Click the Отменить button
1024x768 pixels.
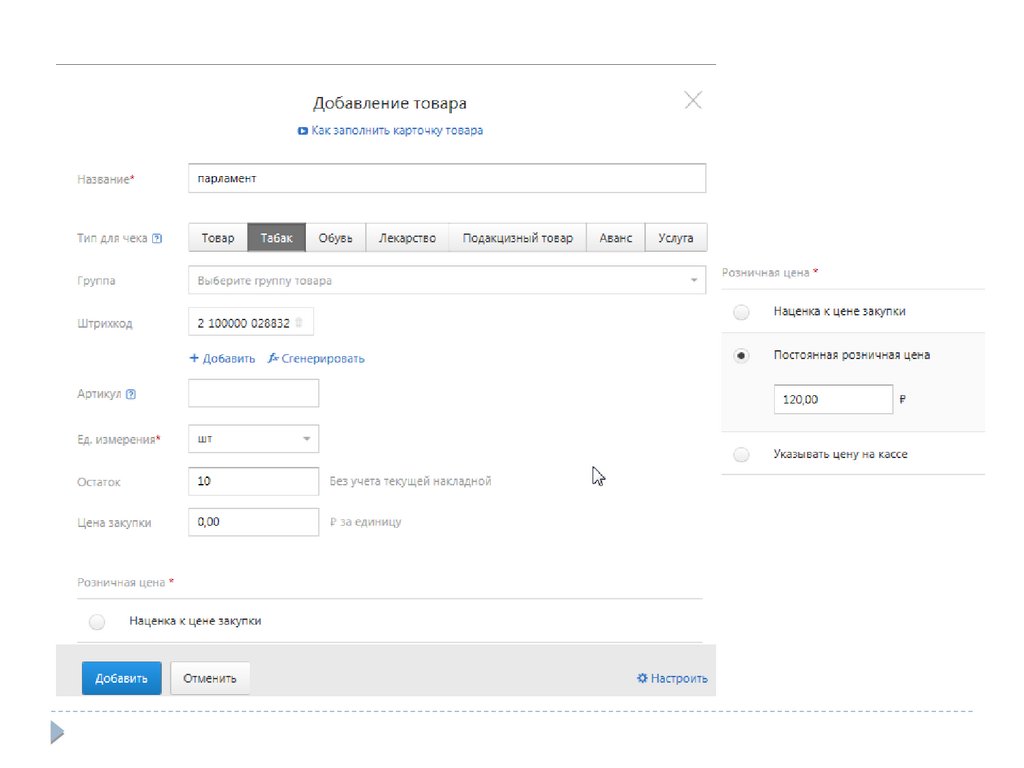coord(210,678)
